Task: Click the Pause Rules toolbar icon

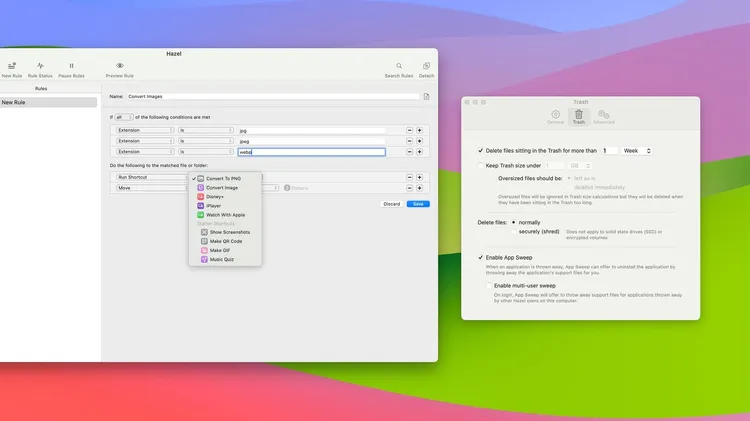Action: point(71,66)
